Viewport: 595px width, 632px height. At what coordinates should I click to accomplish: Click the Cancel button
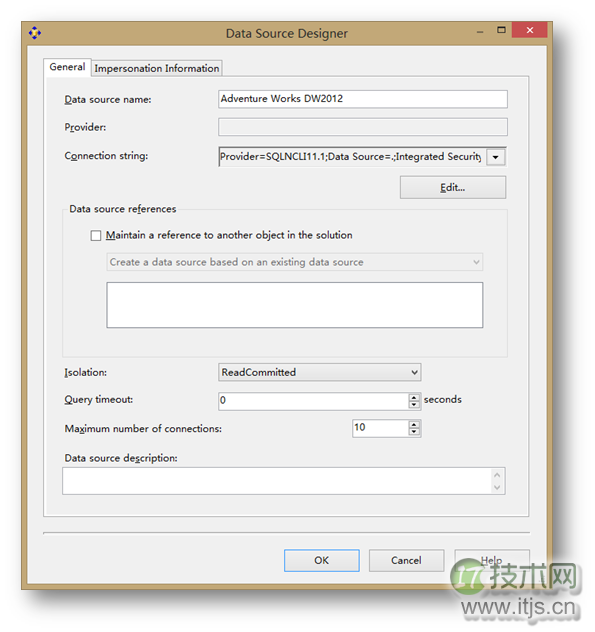click(406, 560)
